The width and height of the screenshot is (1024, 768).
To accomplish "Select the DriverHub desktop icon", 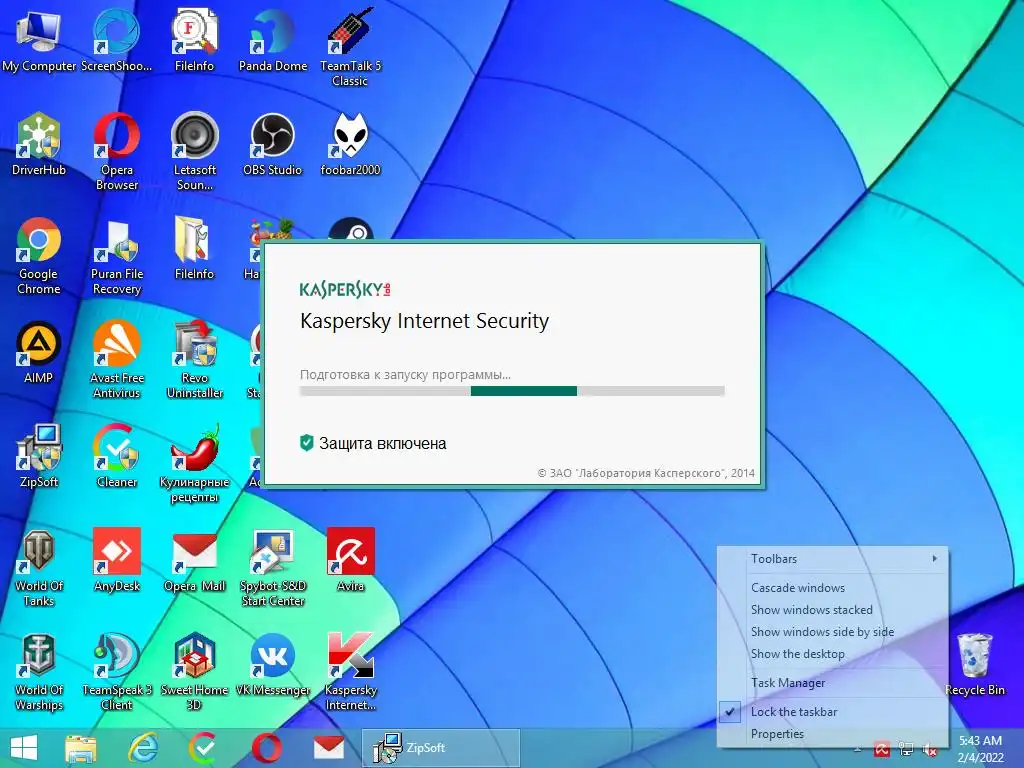I will tap(39, 144).
